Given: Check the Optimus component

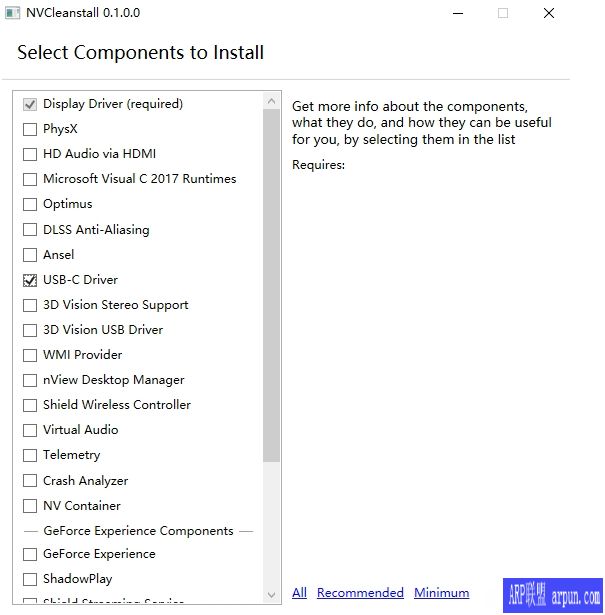Looking at the screenshot, I should point(30,204).
